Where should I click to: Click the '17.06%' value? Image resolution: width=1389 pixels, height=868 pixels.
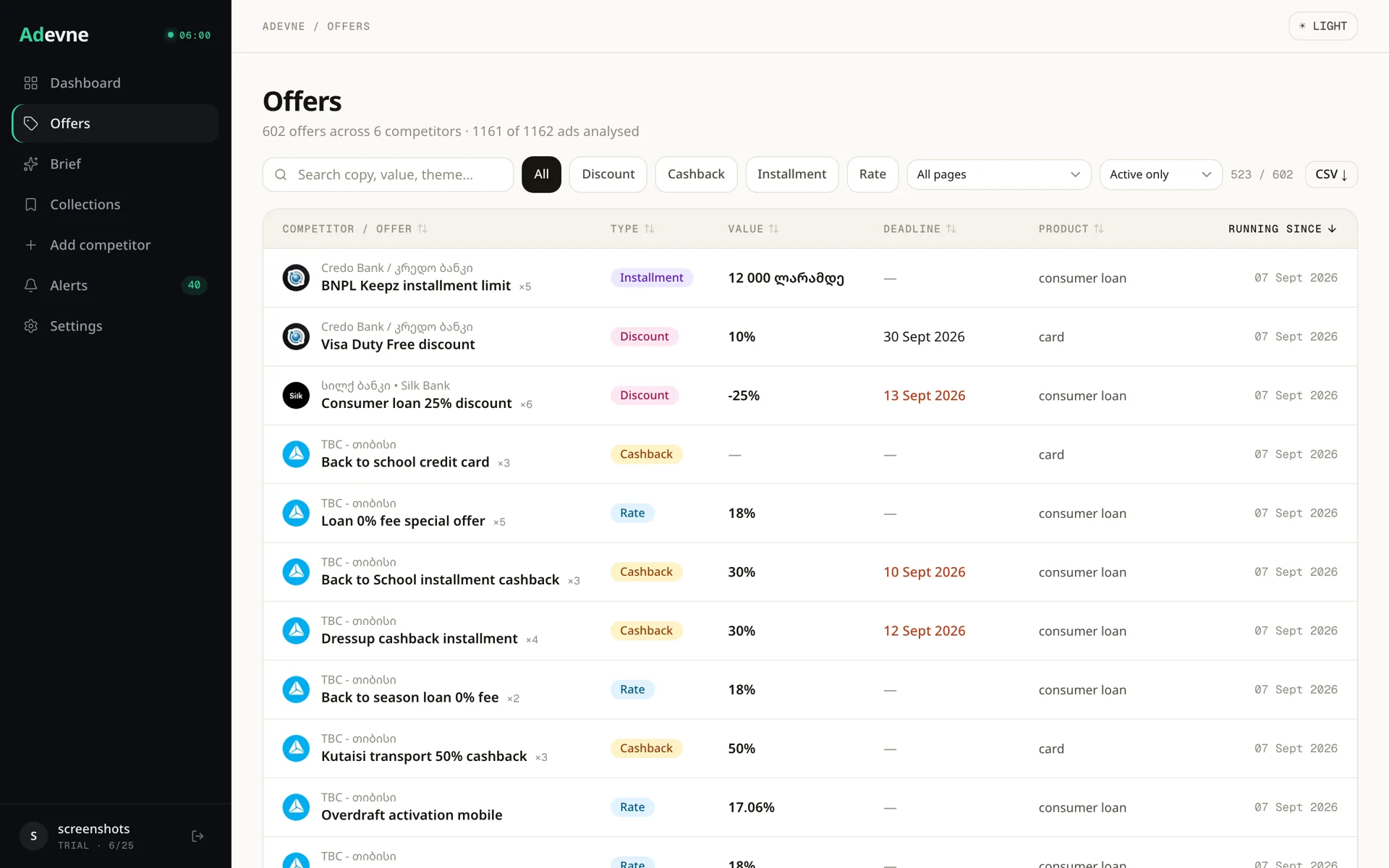[751, 807]
